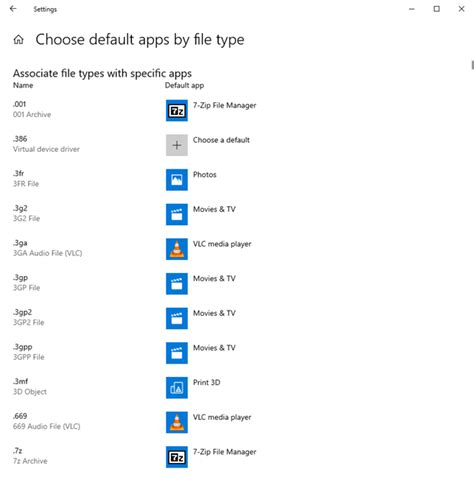Click the Movies & TV icon for .3gp

pyautogui.click(x=177, y=284)
